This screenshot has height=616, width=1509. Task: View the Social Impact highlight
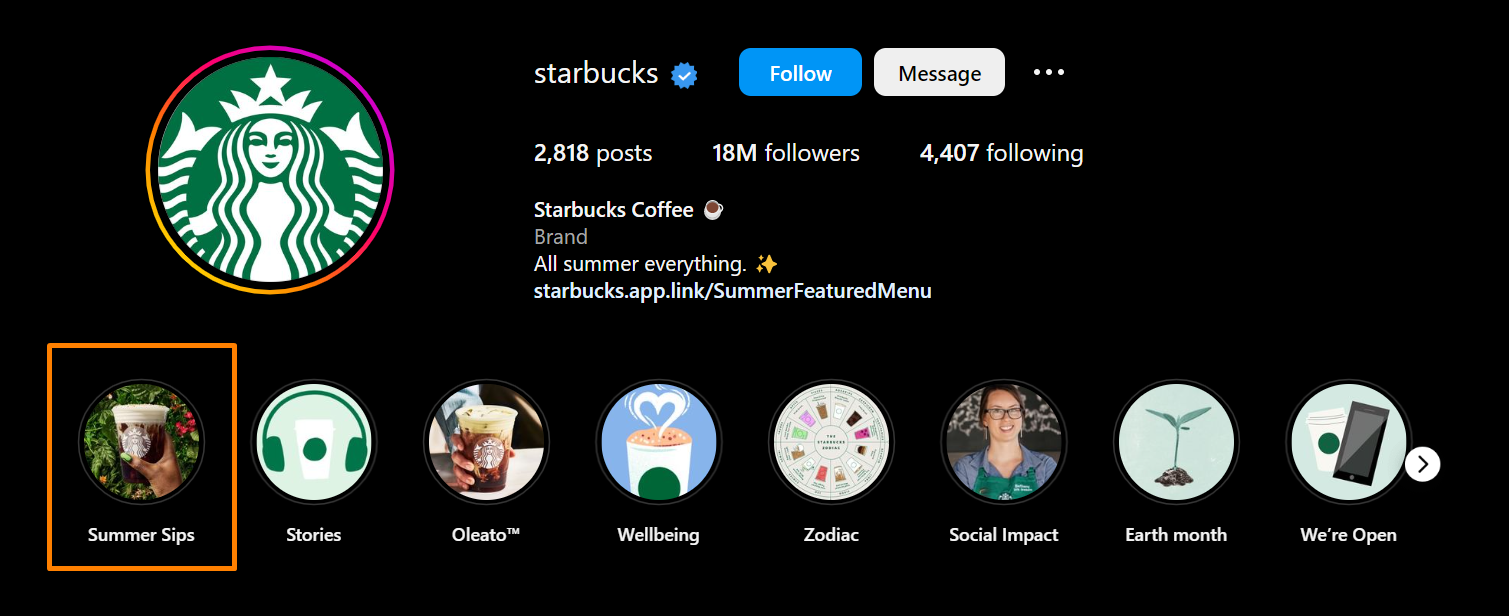coord(1003,441)
